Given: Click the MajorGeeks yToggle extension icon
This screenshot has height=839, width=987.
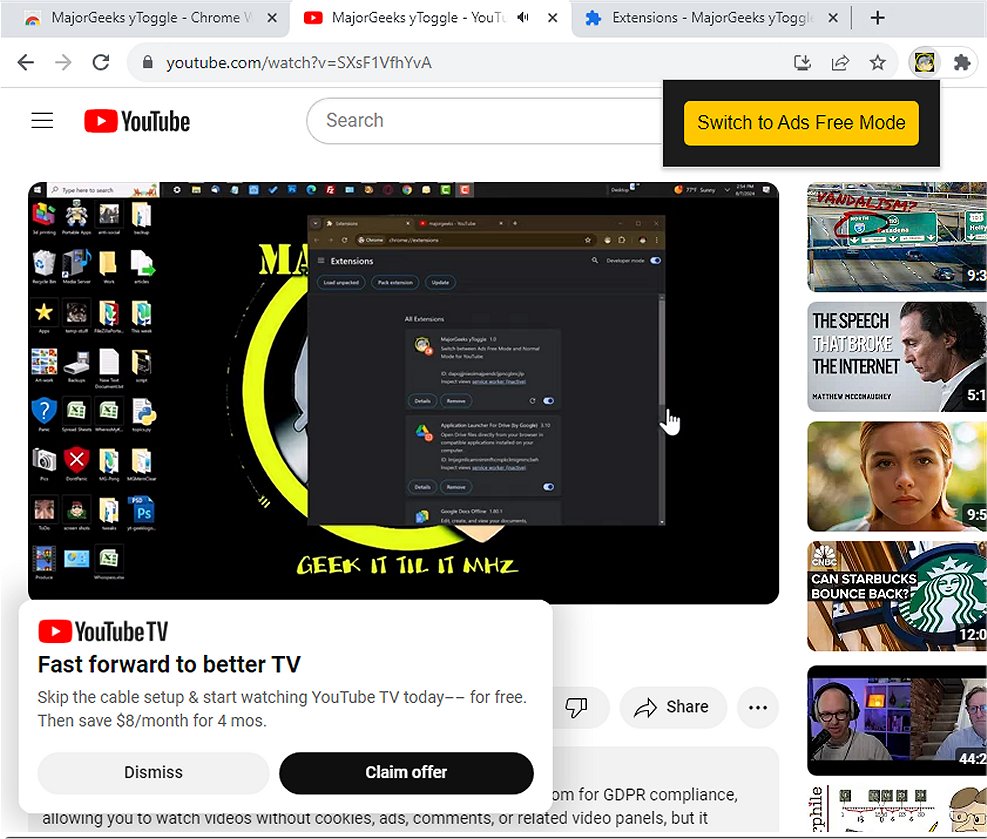Looking at the screenshot, I should click(924, 62).
